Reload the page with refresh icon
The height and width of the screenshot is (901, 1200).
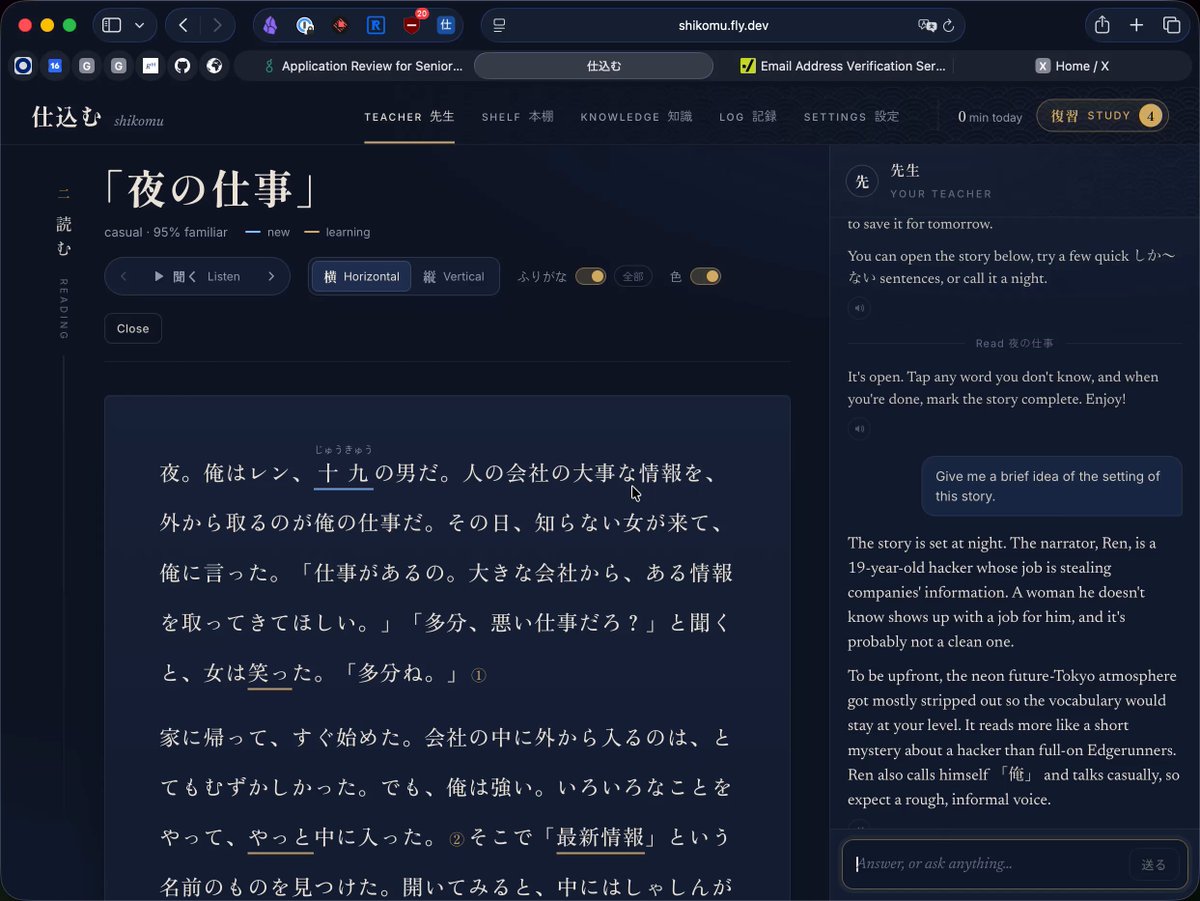tap(948, 26)
